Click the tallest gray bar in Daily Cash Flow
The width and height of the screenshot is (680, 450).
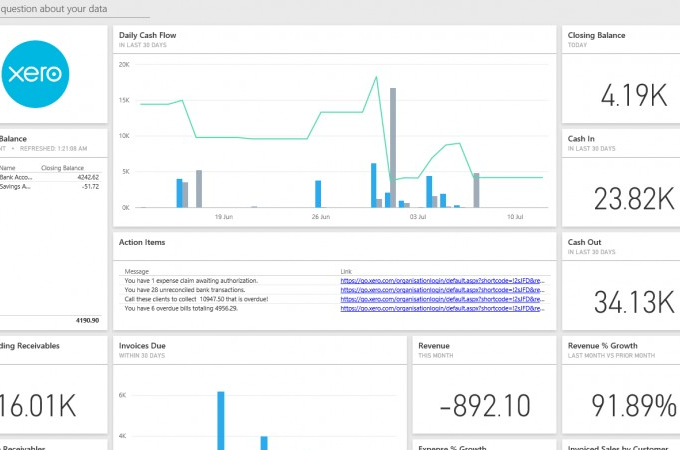coord(394,147)
